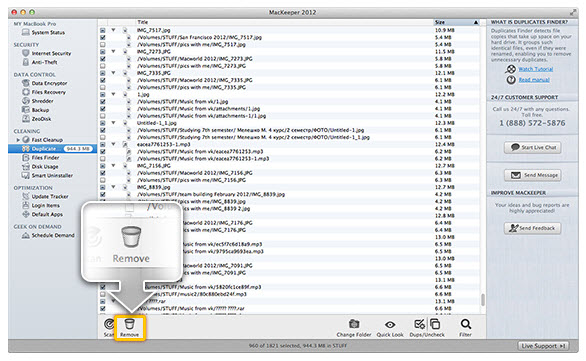Collapse the IMG_7517.jpg group

[x=113, y=30]
